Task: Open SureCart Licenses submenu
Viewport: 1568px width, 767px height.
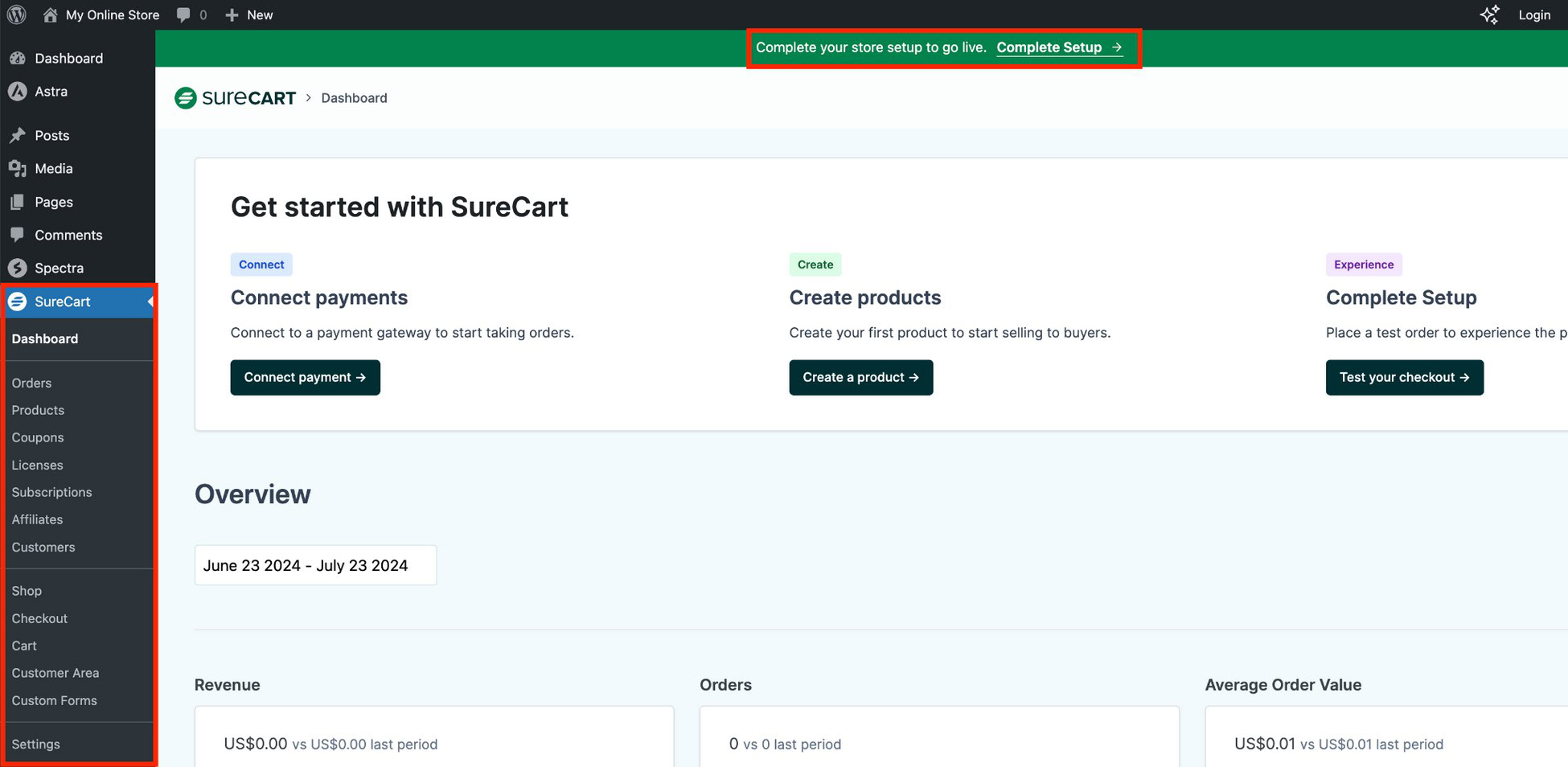Action: (x=37, y=465)
